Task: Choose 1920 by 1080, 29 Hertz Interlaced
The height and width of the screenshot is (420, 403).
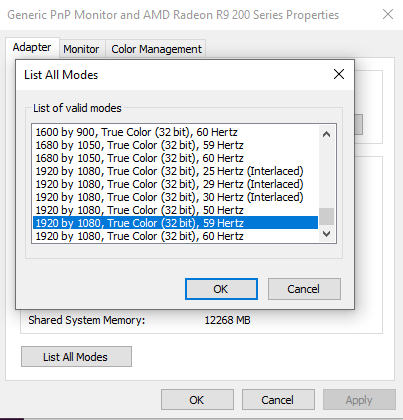Action: click(175, 184)
